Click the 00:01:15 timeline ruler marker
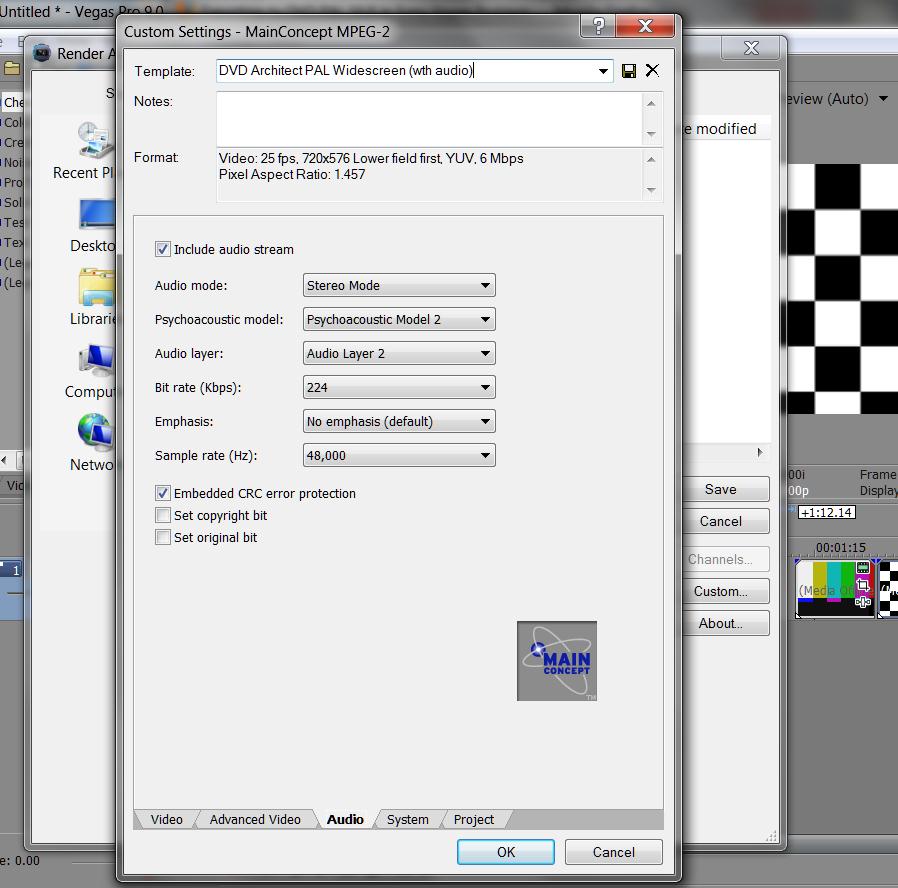This screenshot has height=888, width=898. (840, 547)
